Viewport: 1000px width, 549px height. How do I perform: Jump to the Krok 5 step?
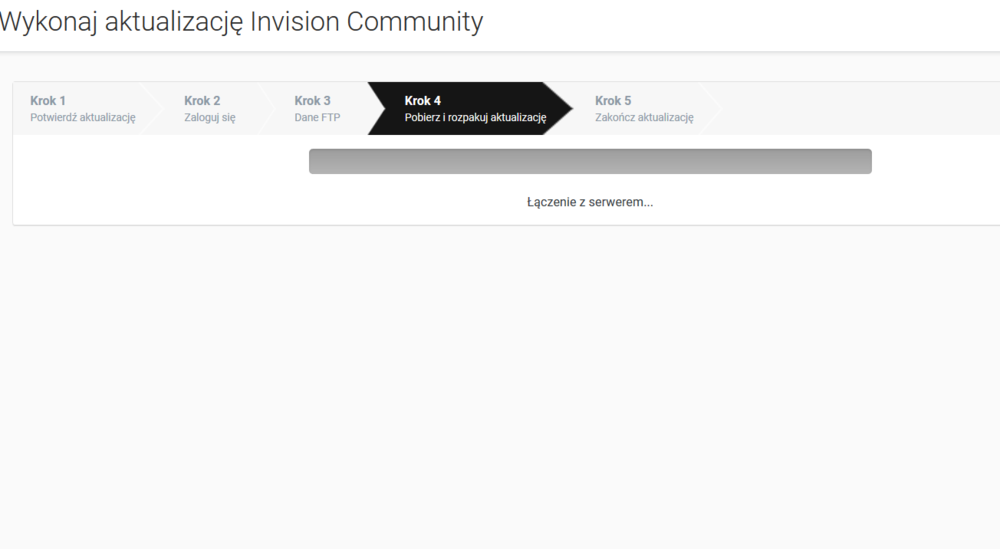tap(613, 100)
